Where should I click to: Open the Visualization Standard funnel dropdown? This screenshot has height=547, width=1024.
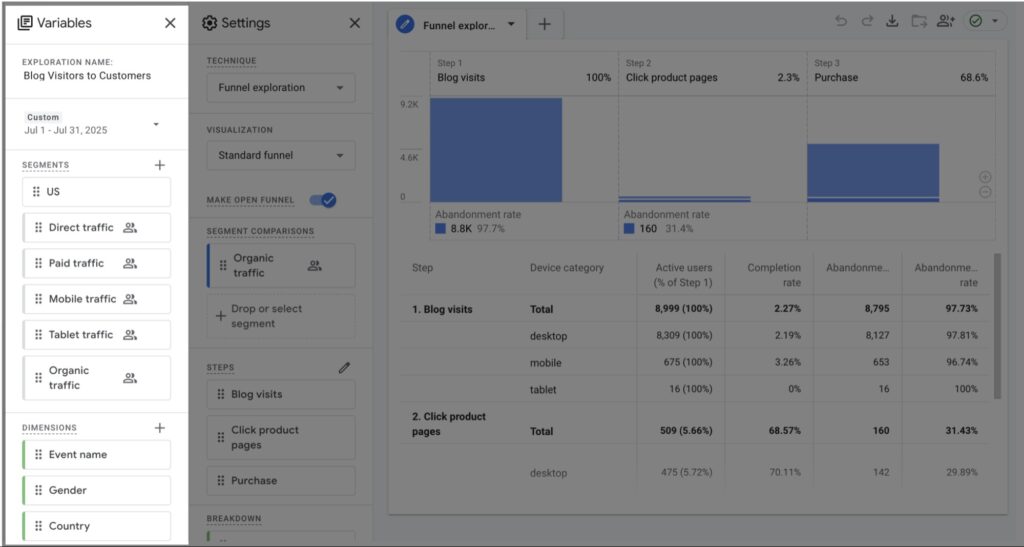[x=280, y=156]
